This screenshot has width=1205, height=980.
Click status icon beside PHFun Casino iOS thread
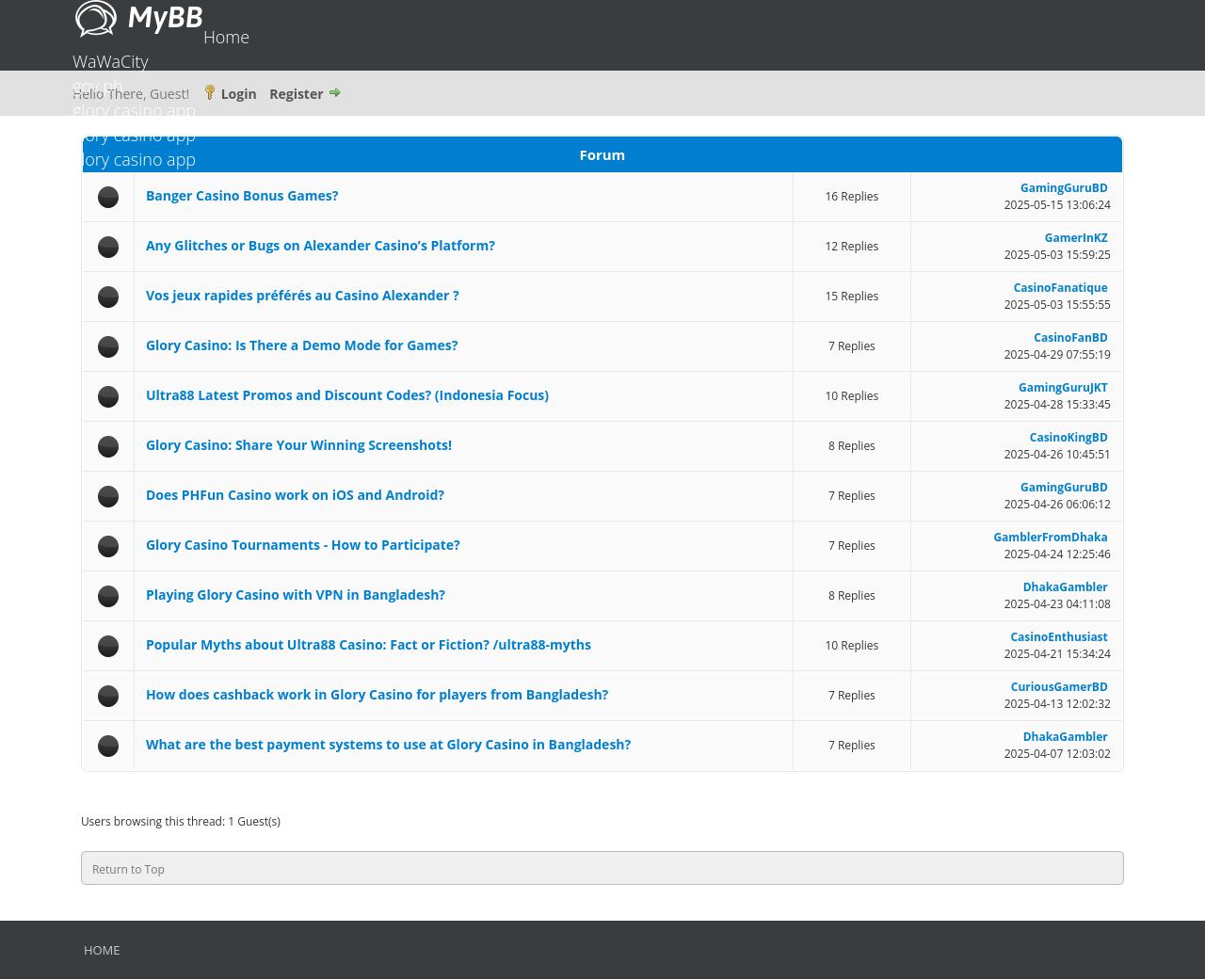[108, 496]
